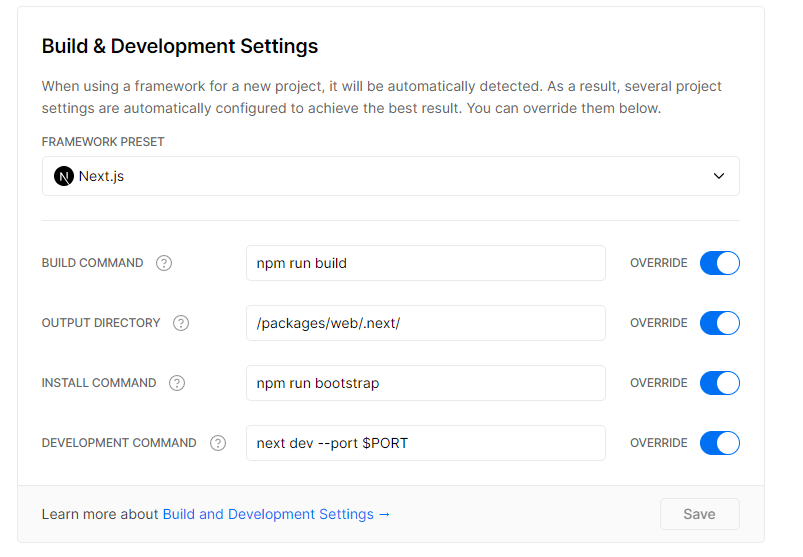803x557 pixels.
Task: Open Build and Development Settings link
Action: point(277,514)
